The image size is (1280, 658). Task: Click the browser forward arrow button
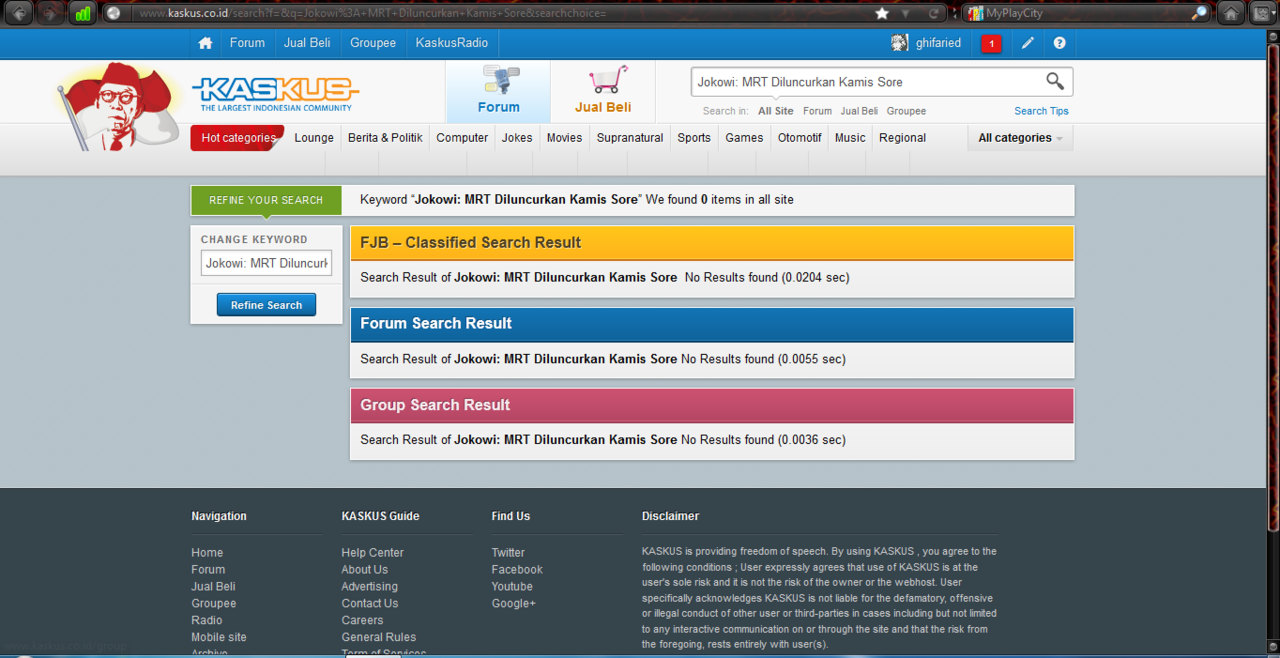point(49,13)
